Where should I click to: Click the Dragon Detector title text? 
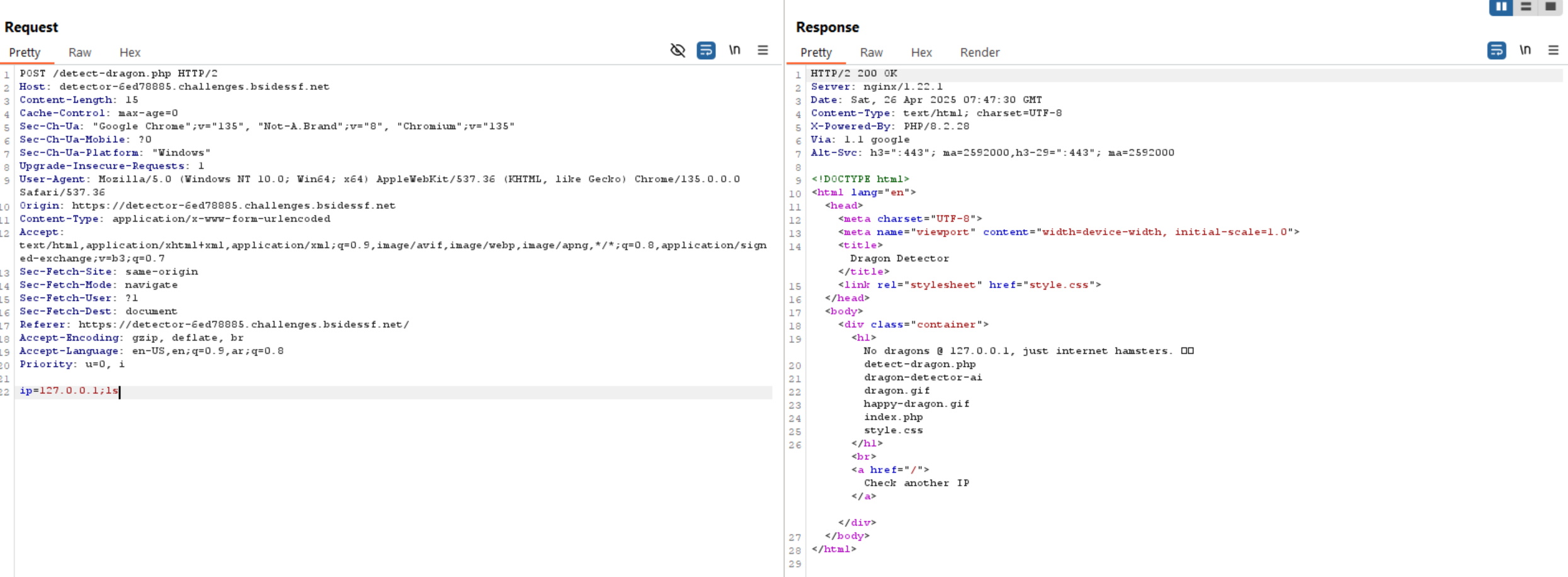tap(899, 259)
